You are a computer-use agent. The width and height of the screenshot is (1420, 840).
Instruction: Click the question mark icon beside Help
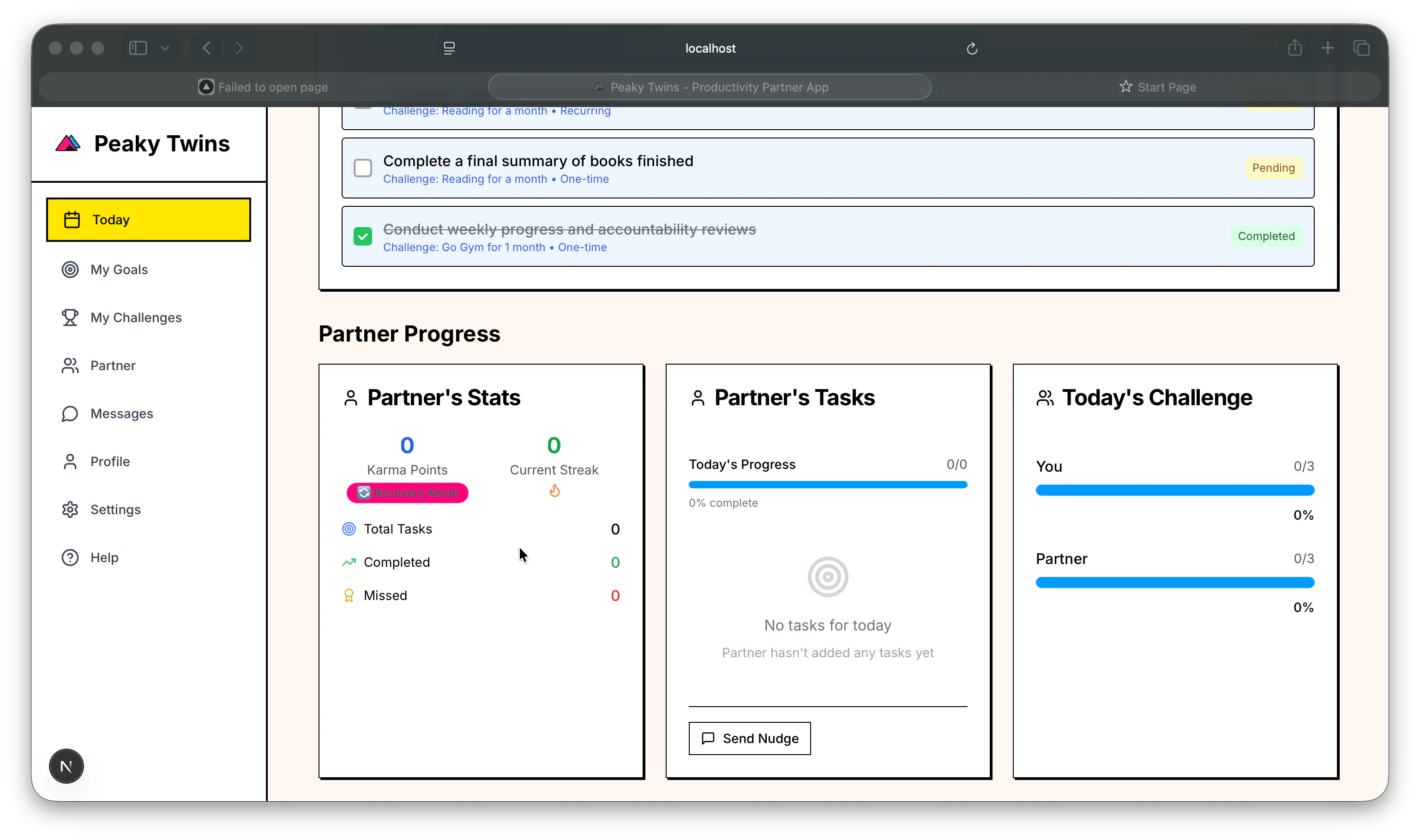[x=70, y=558]
